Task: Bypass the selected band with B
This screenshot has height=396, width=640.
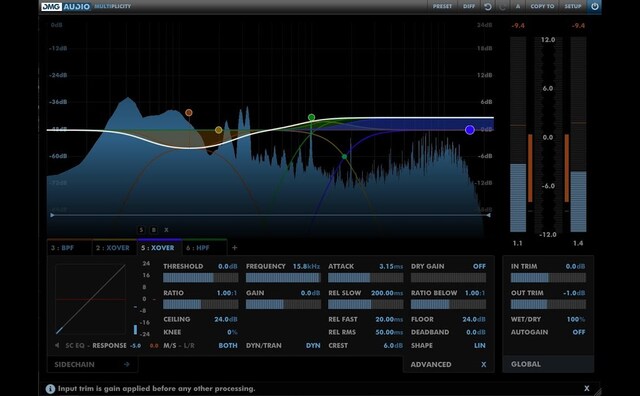Action: point(153,230)
